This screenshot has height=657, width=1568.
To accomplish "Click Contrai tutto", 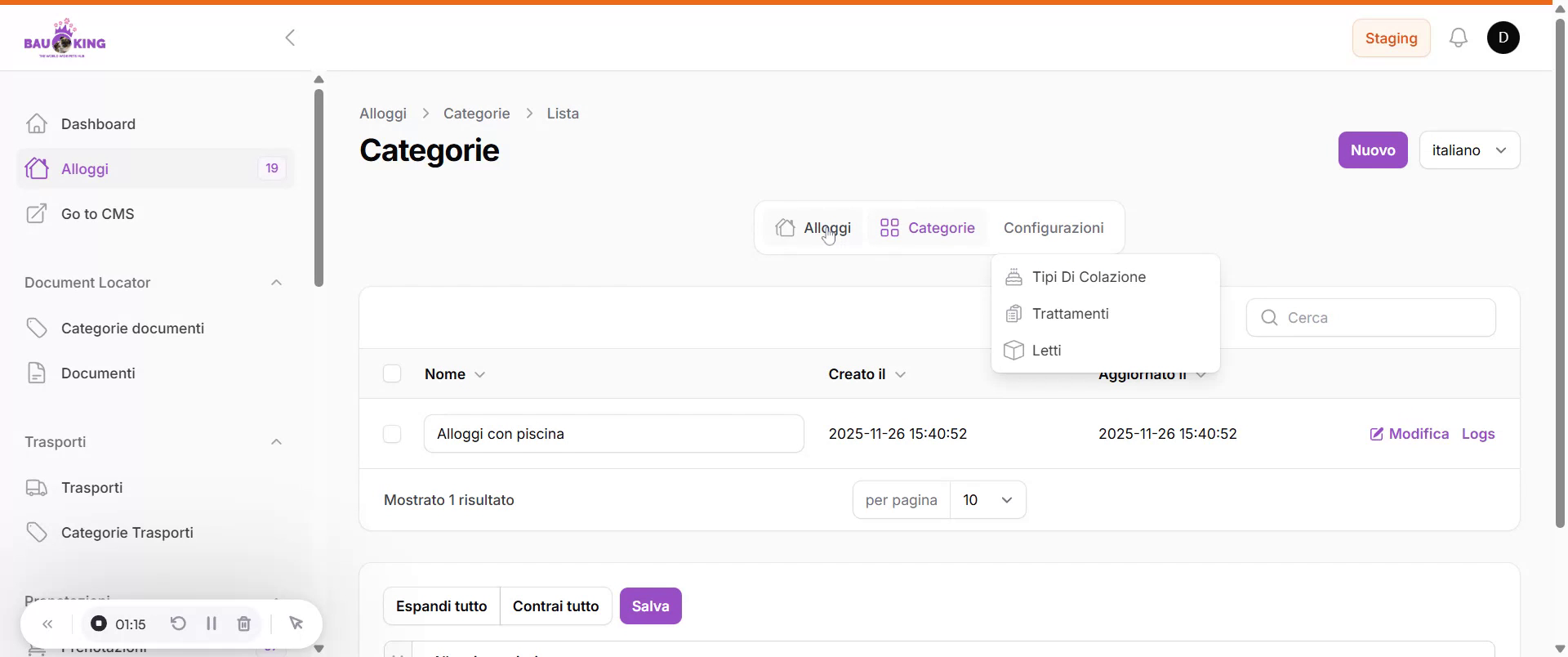I will [x=556, y=606].
